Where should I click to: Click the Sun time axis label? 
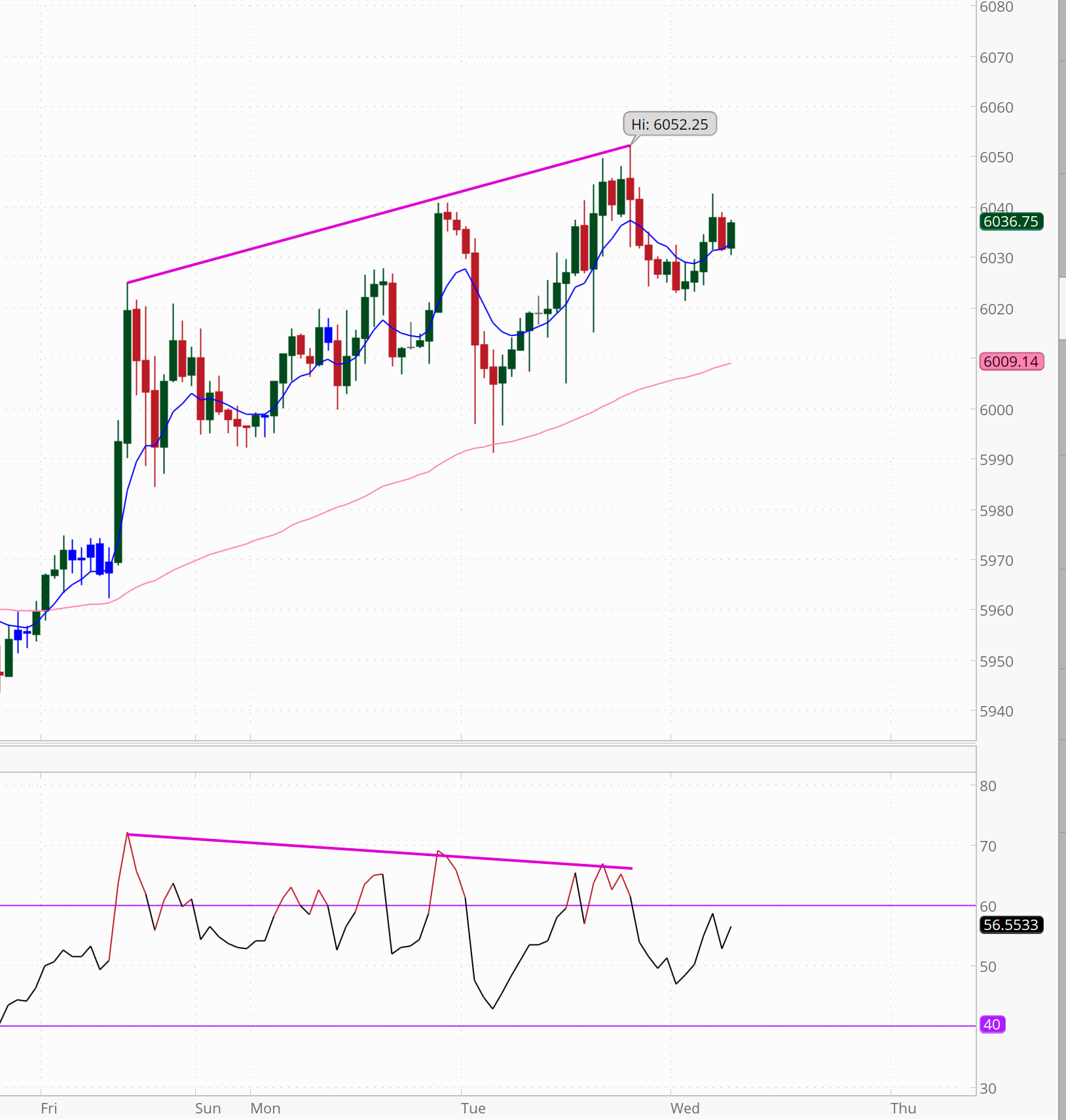click(x=208, y=1108)
